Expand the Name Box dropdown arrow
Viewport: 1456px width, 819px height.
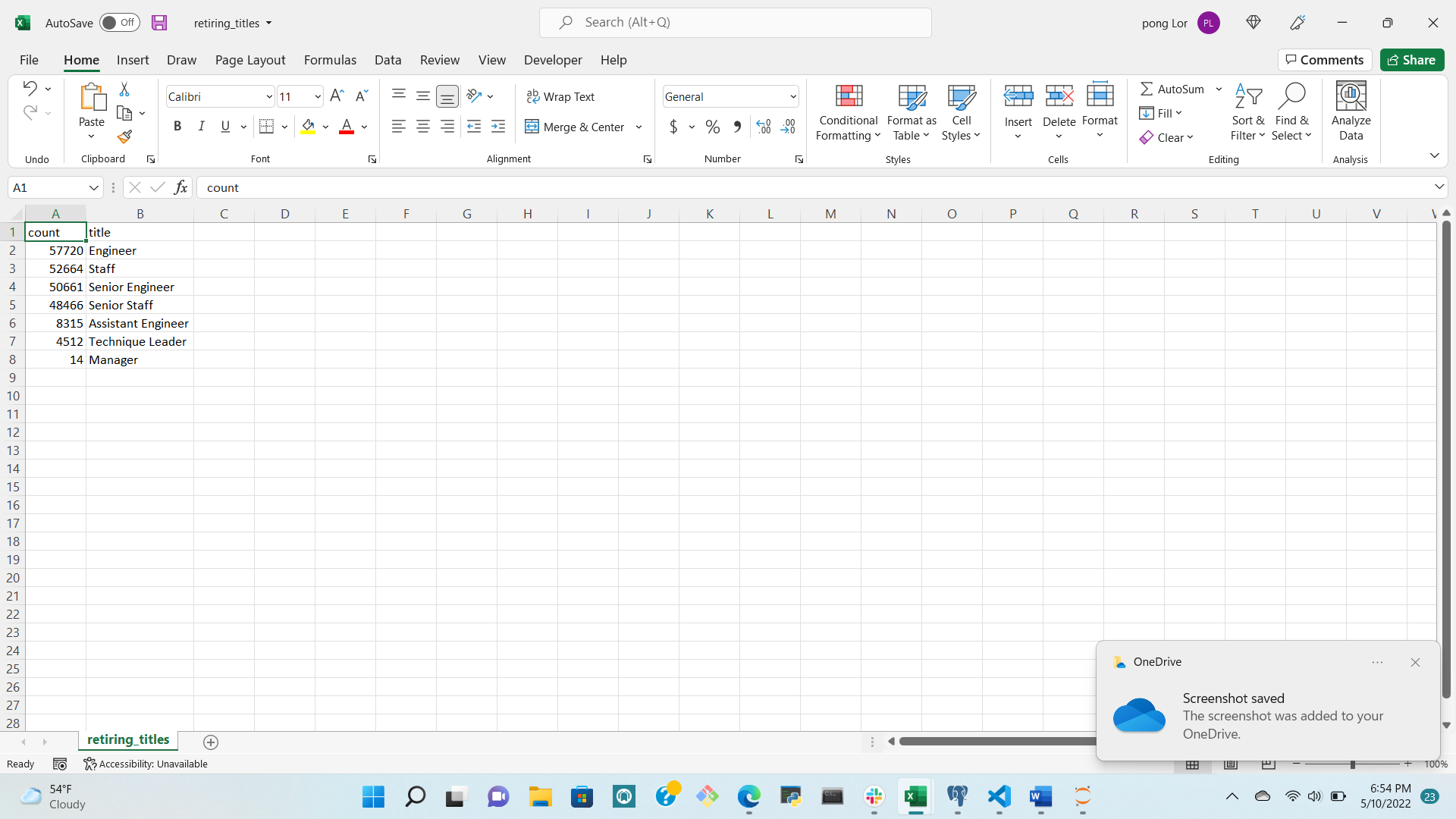[93, 187]
